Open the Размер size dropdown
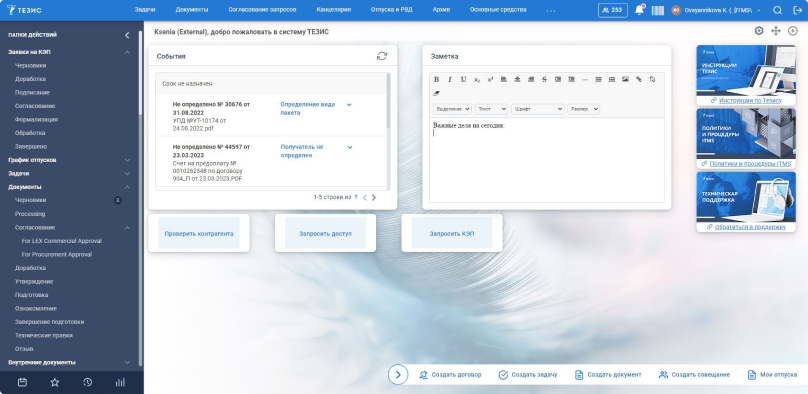 tap(583, 109)
